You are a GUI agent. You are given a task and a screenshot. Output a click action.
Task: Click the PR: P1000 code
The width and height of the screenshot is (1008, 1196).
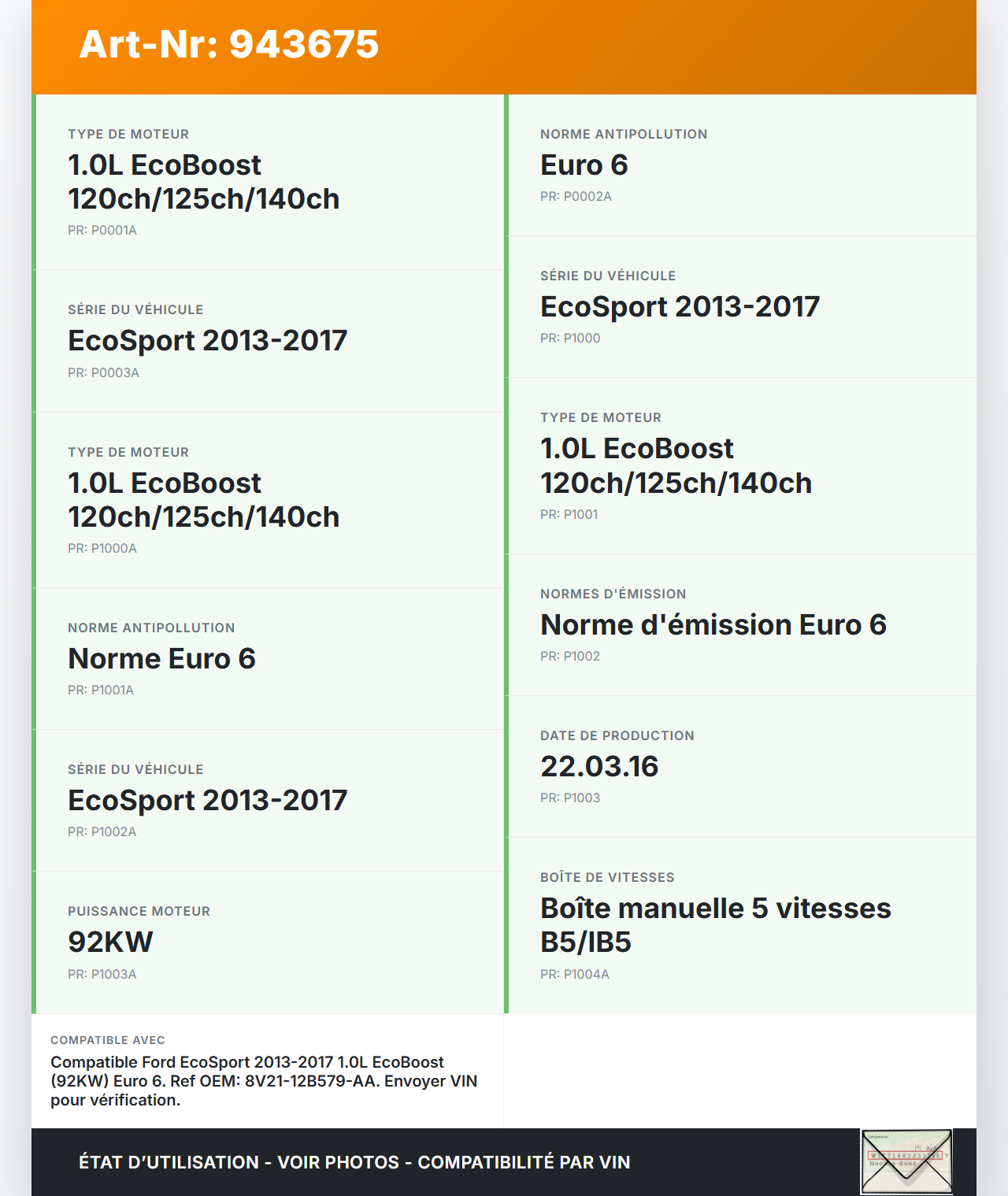[570, 339]
